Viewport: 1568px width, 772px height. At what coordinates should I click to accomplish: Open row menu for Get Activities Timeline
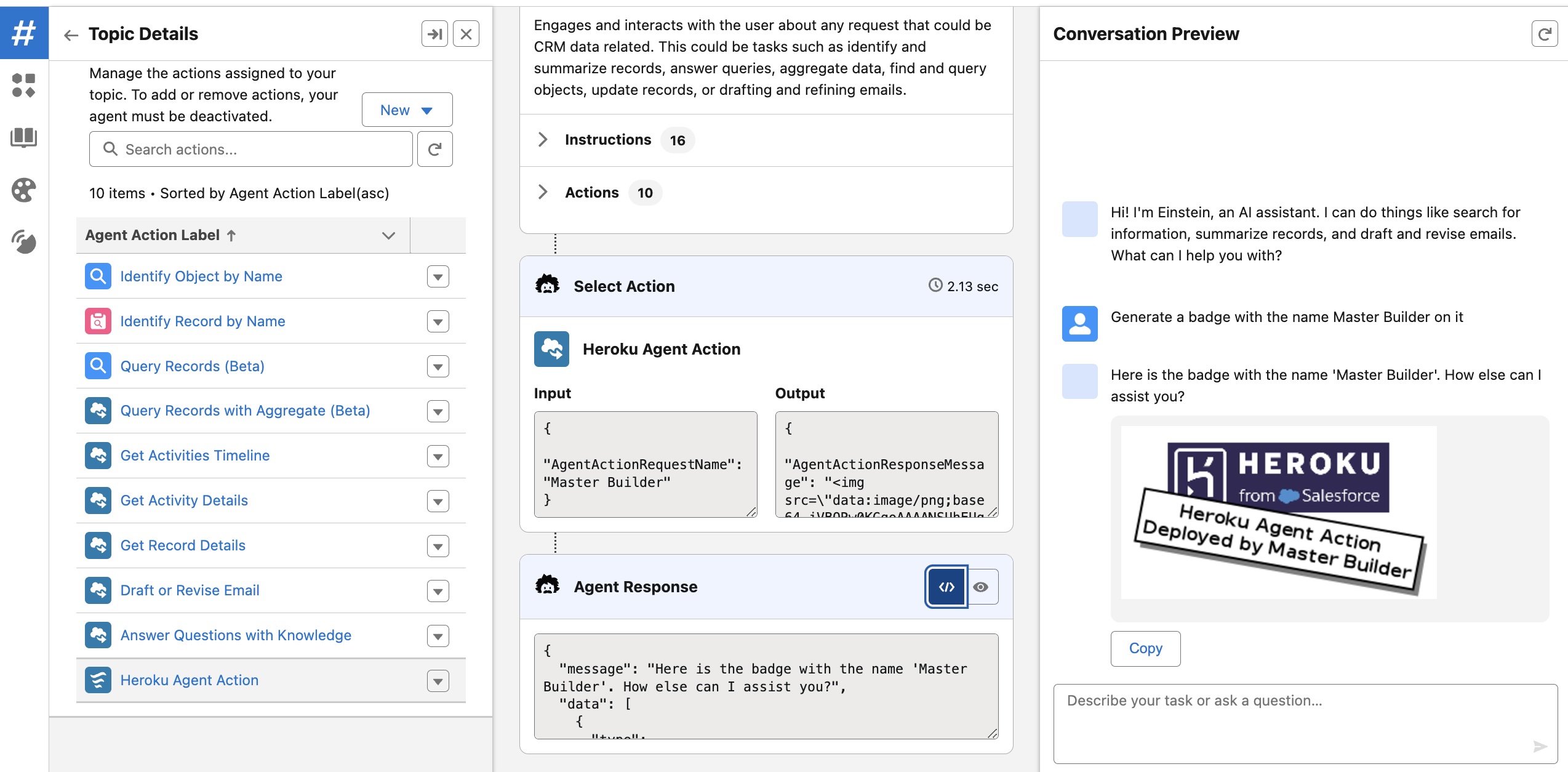pyautogui.click(x=438, y=456)
